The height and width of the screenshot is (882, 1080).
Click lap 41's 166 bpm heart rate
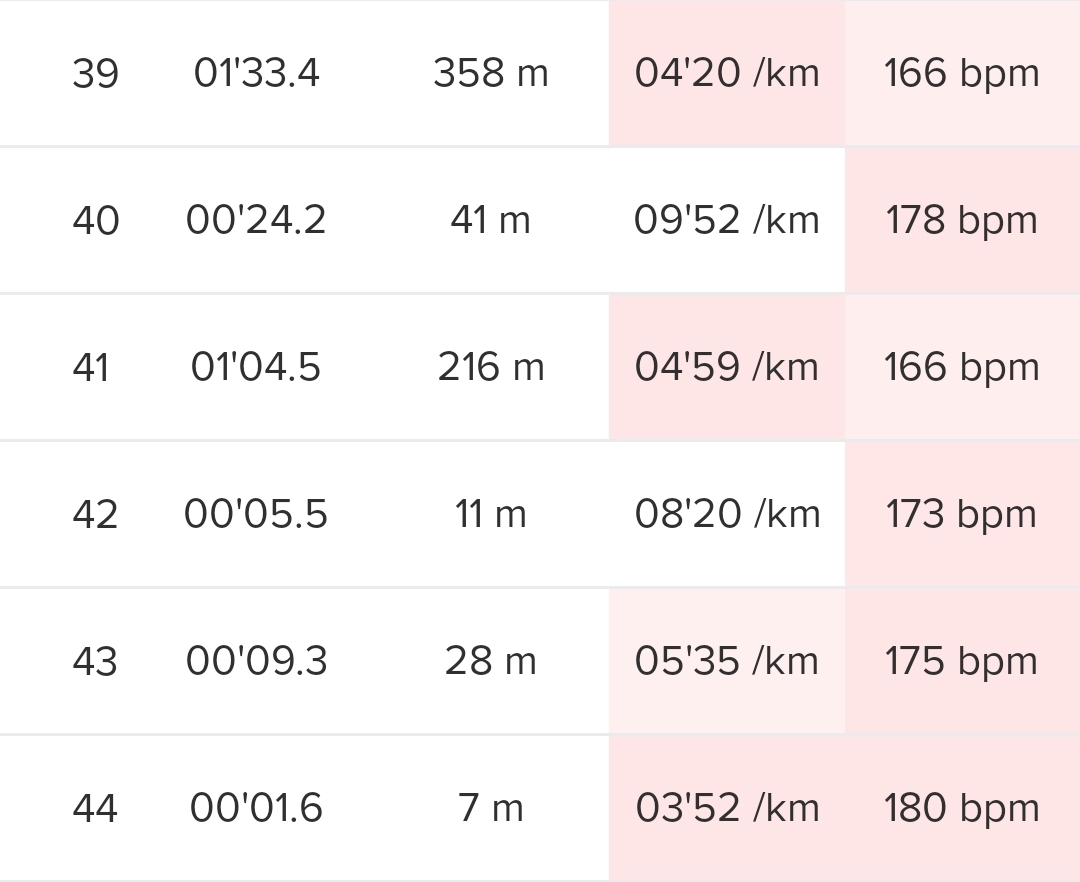961,368
